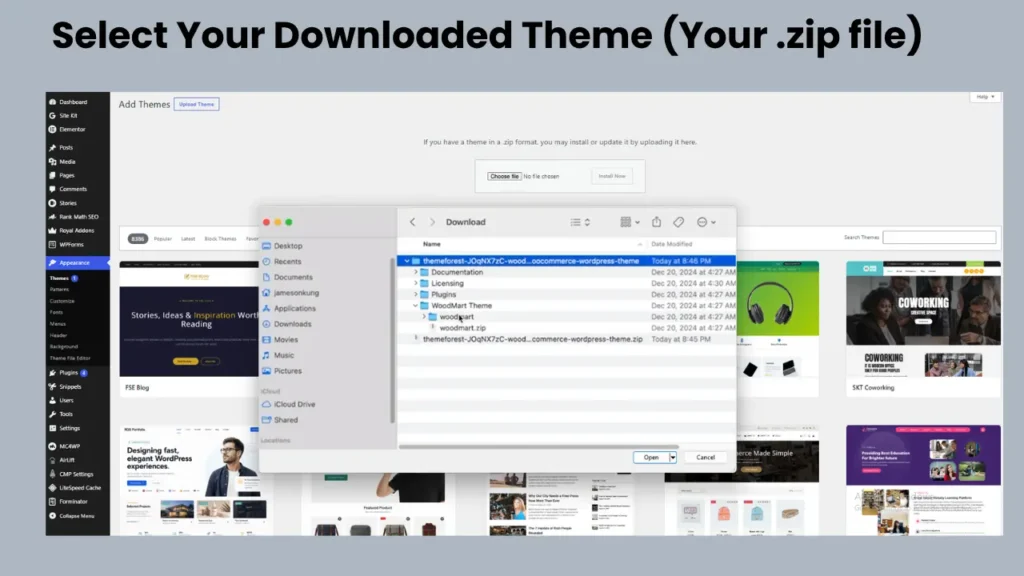Open the grid grouping icon menu
Screen dimensions: 1024x576
click(x=630, y=222)
